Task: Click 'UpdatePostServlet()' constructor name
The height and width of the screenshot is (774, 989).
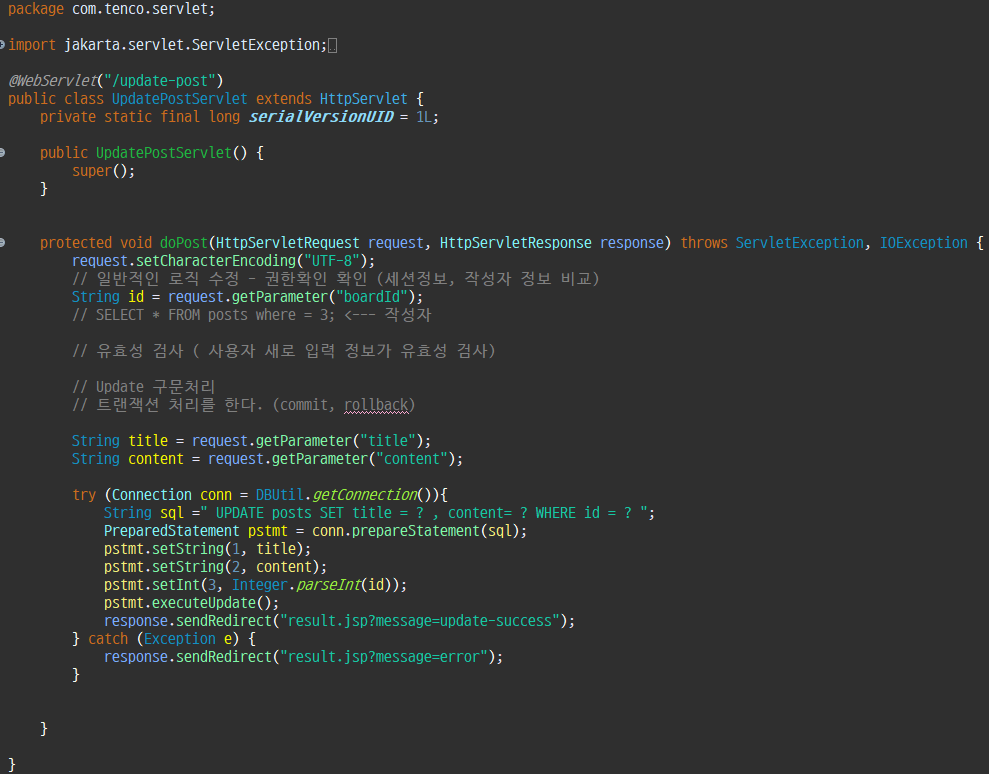Action: 164,153
